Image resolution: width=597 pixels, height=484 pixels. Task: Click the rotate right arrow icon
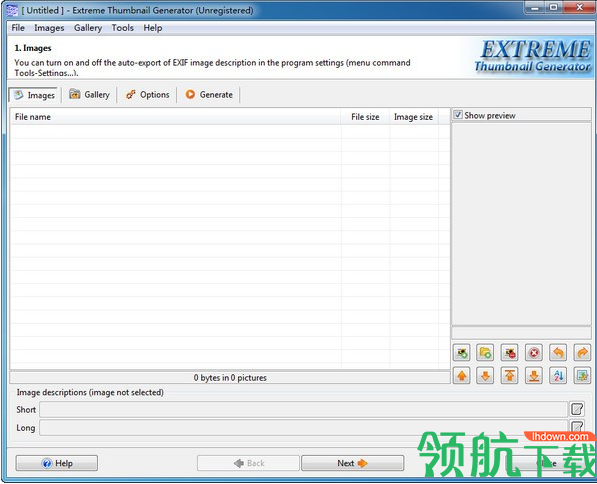coord(582,353)
